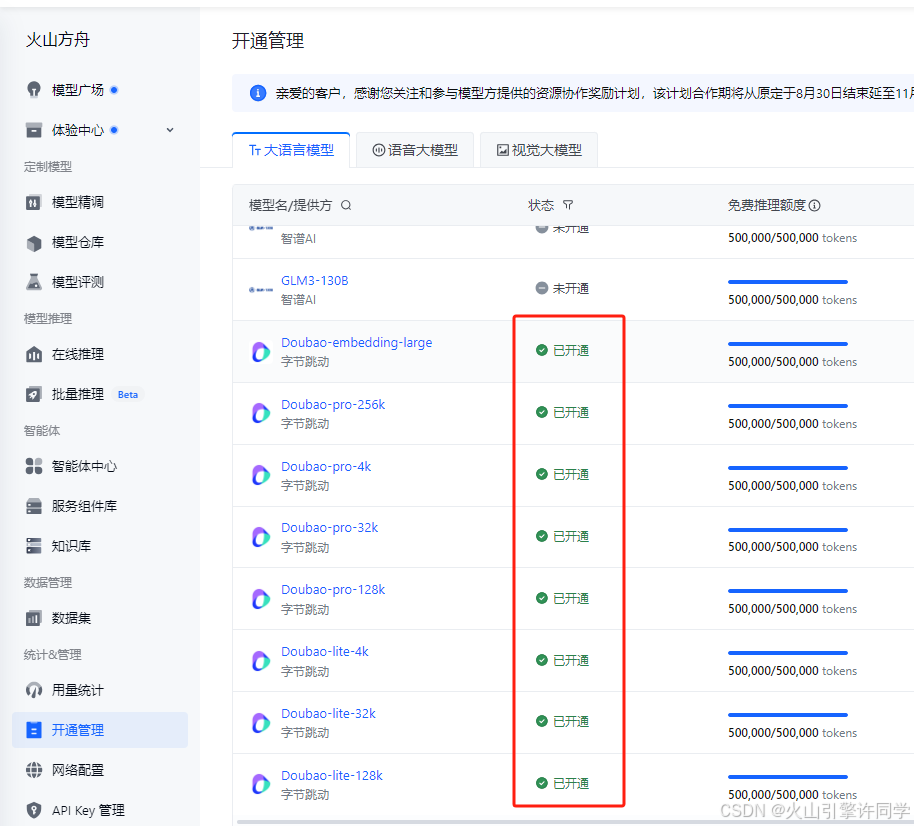Open the Doubao-pro-32k model link
Image resolution: width=914 pixels, height=826 pixels.
[x=329, y=528]
